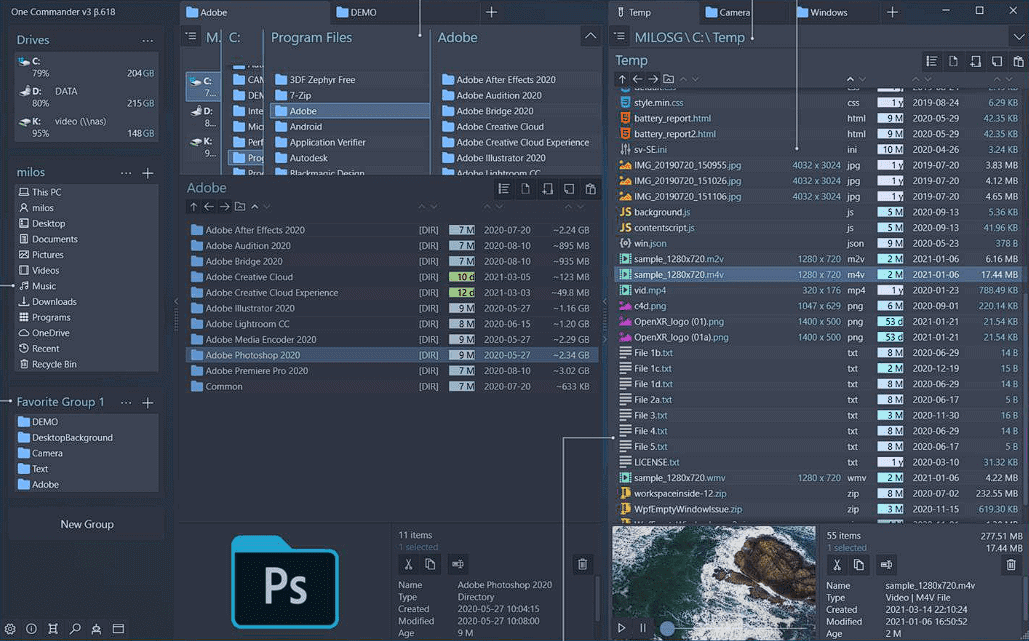1029x641 pixels.
Task: Click the window layout icon in sidebar footer
Action: click(118, 629)
